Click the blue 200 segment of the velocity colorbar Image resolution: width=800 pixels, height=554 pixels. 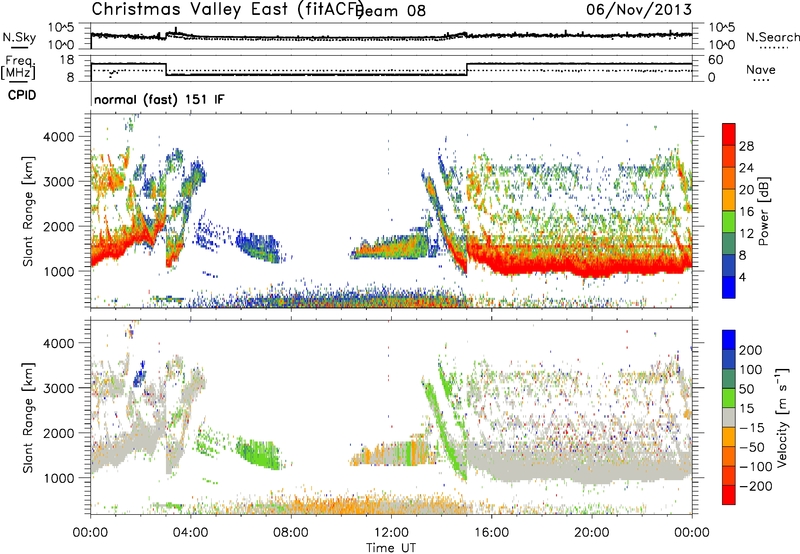click(x=729, y=340)
